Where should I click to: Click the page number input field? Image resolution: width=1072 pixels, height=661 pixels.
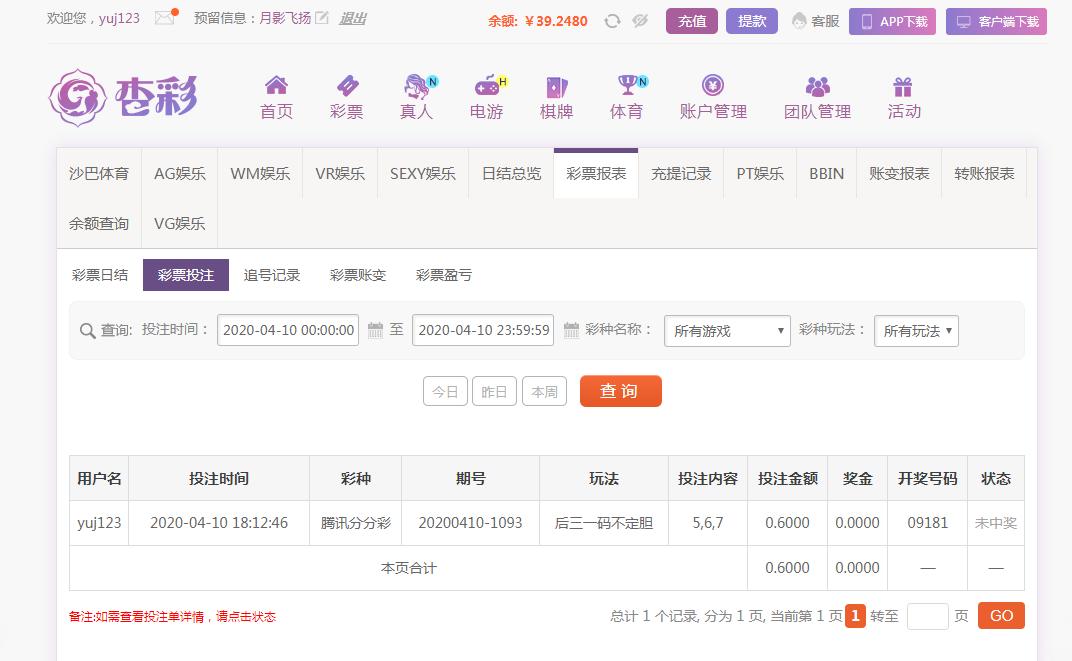point(927,616)
